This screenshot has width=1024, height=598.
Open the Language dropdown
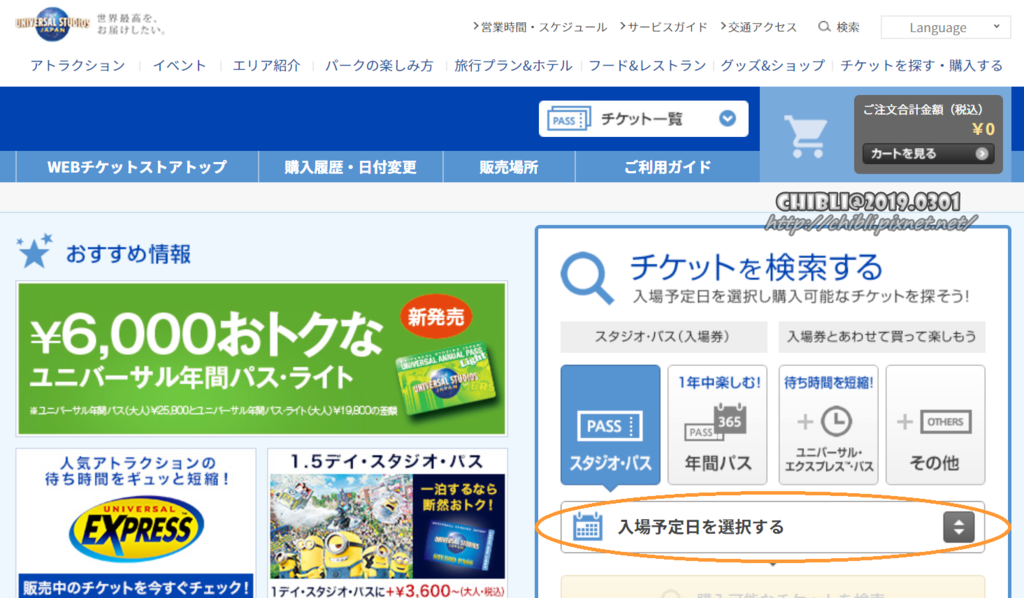pyautogui.click(x=945, y=27)
